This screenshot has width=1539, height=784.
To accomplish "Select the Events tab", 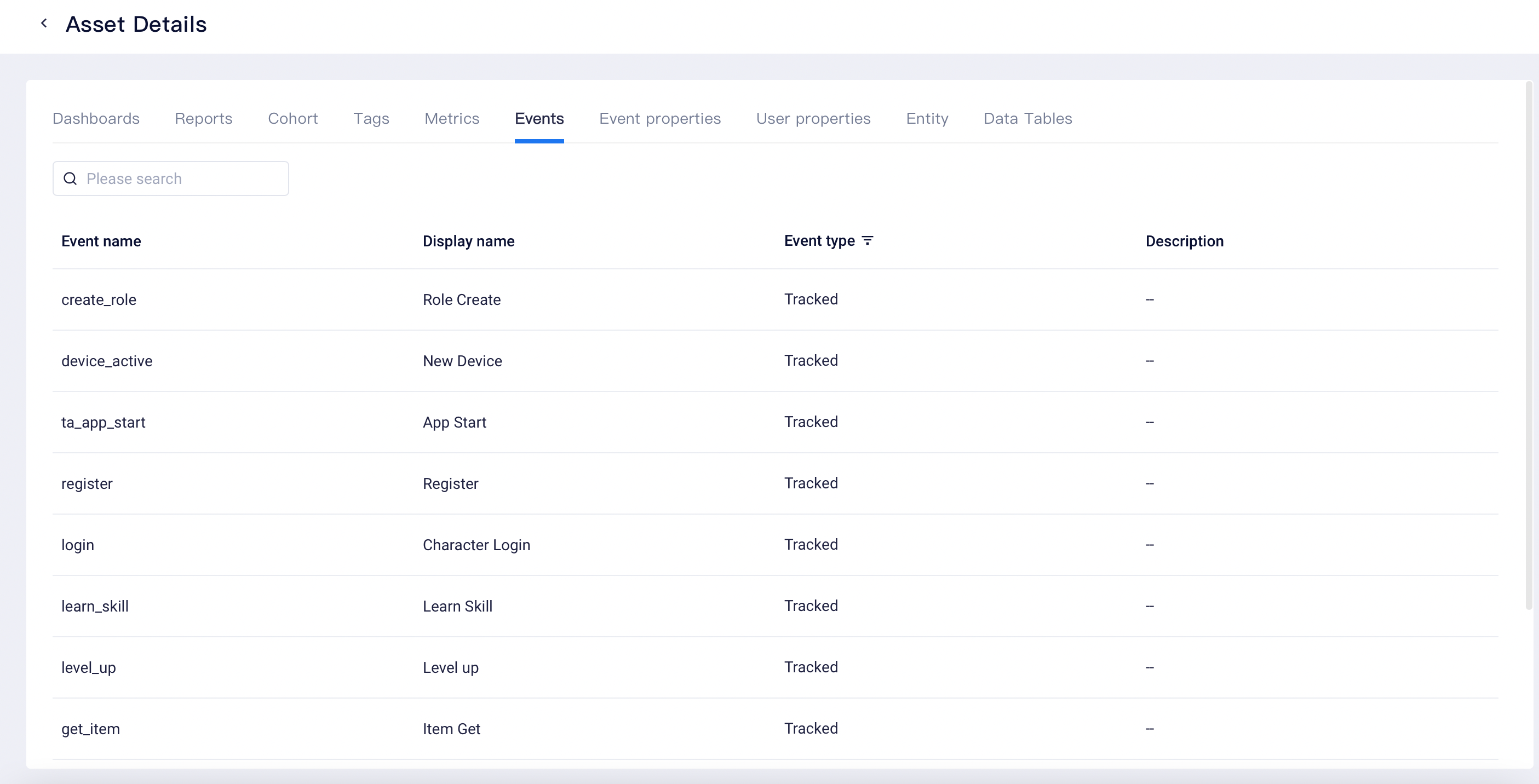I will [x=539, y=118].
